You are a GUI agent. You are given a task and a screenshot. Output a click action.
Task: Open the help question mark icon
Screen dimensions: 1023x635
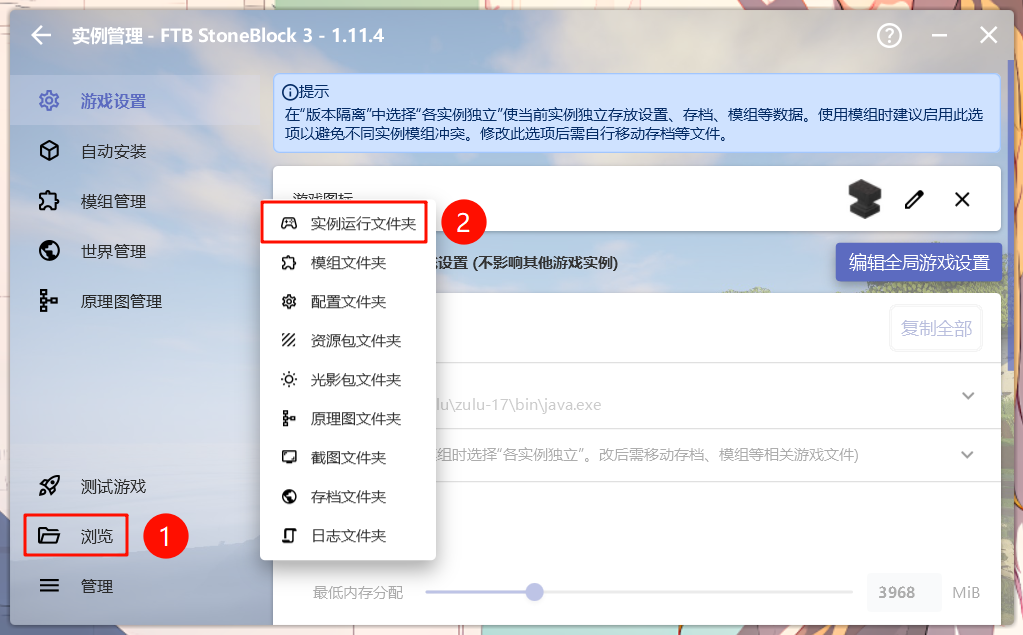click(x=889, y=36)
